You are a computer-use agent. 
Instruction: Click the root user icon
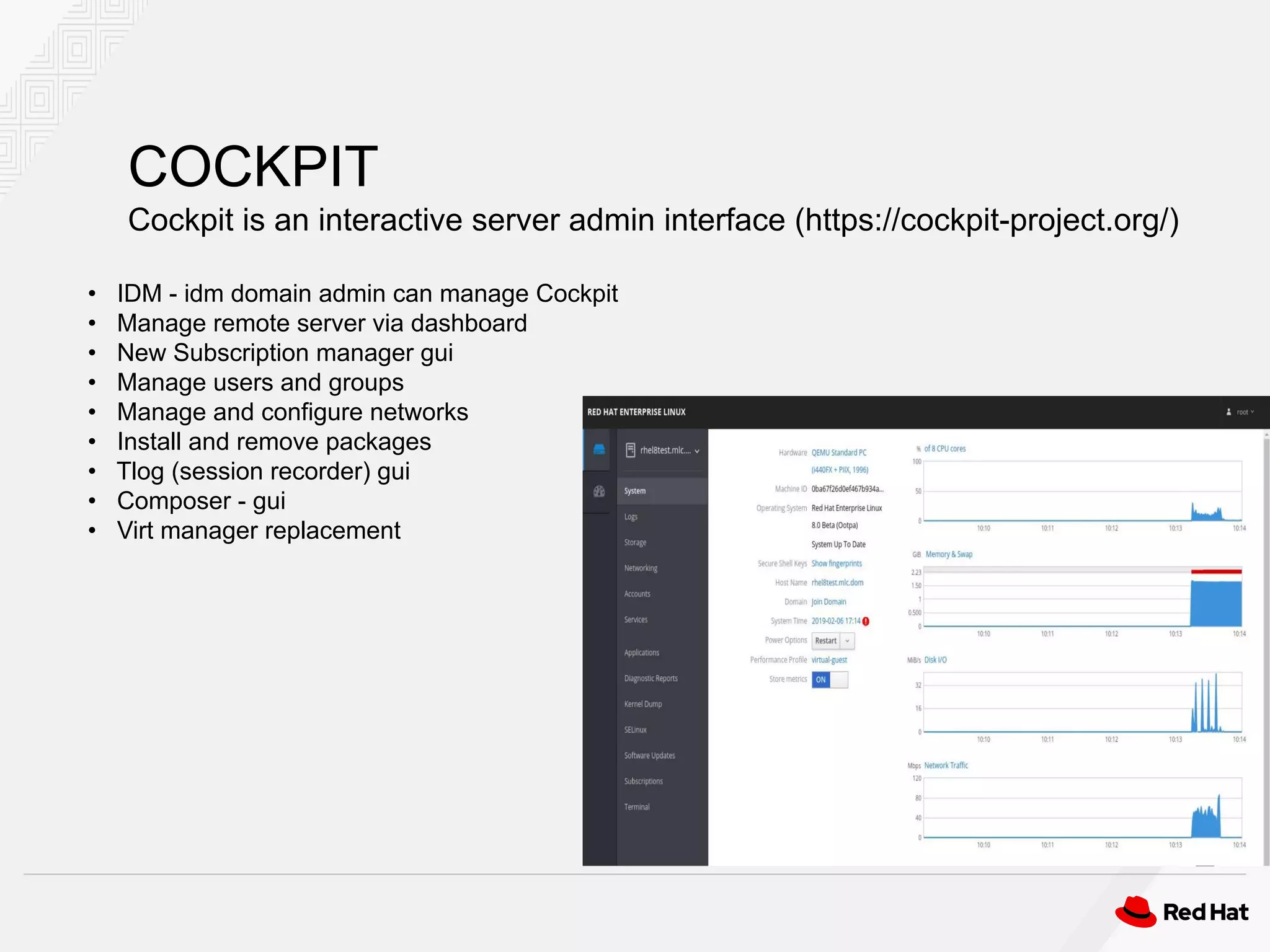[x=1228, y=412]
